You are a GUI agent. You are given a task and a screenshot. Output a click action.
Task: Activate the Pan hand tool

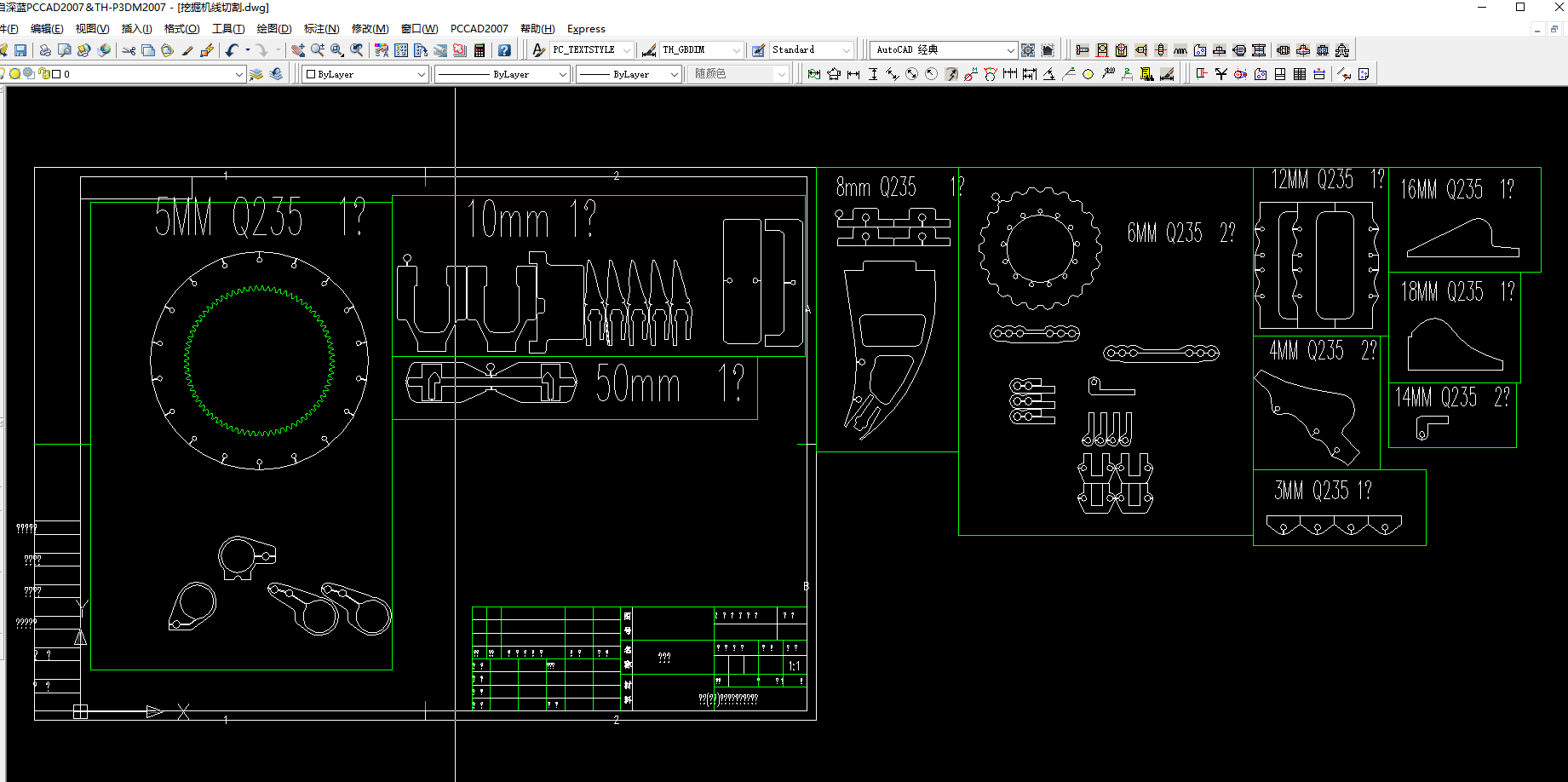pyautogui.click(x=298, y=50)
